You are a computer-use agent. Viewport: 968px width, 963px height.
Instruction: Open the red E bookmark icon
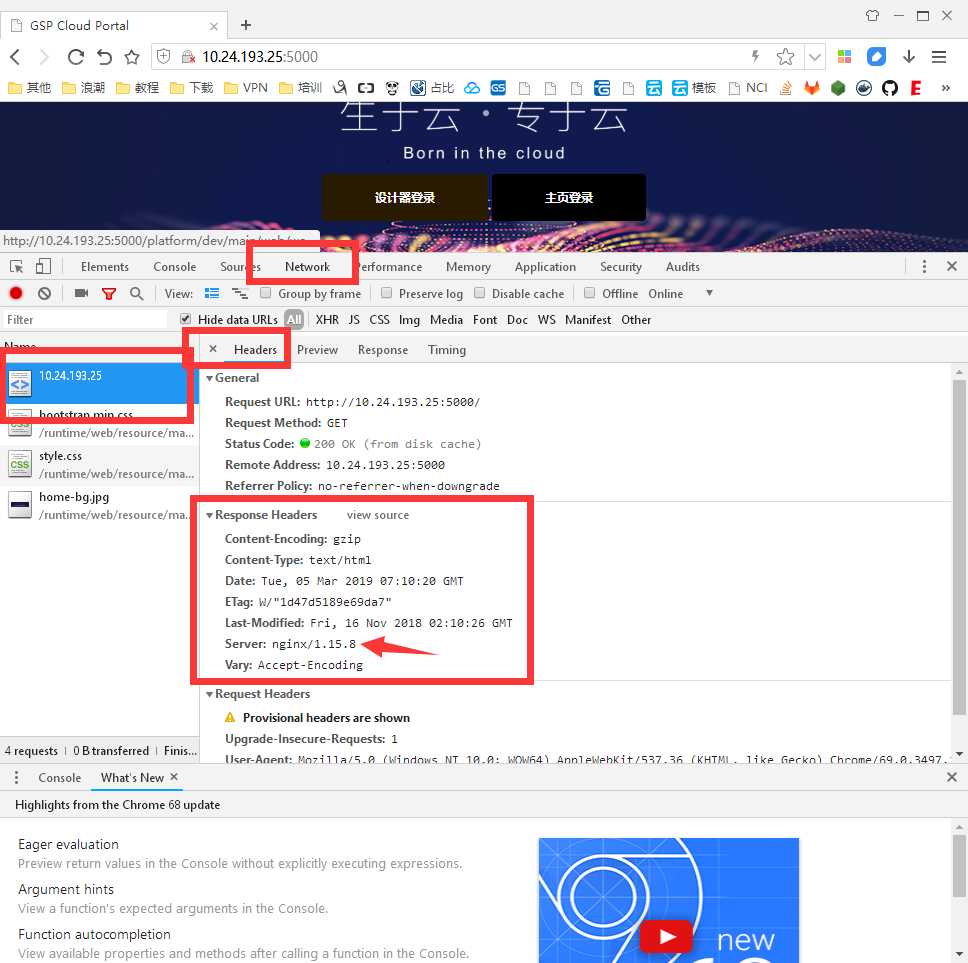(916, 88)
